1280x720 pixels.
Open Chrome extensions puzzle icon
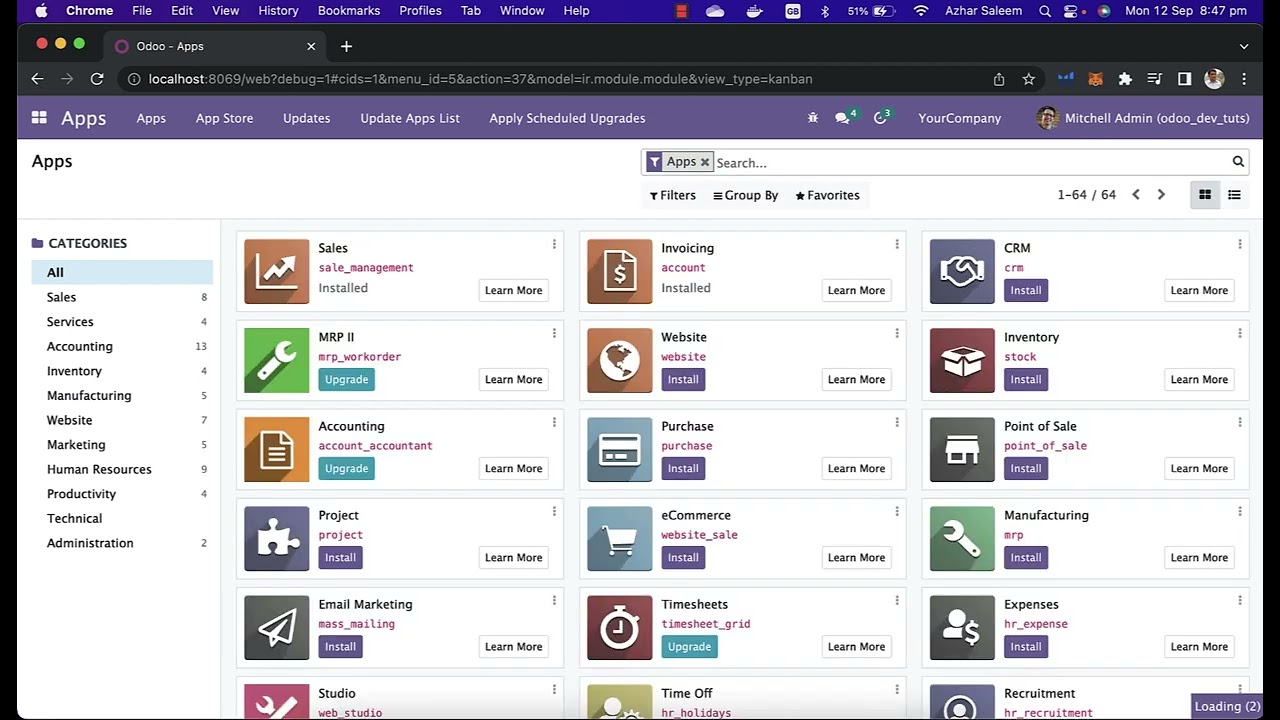pos(1125,79)
